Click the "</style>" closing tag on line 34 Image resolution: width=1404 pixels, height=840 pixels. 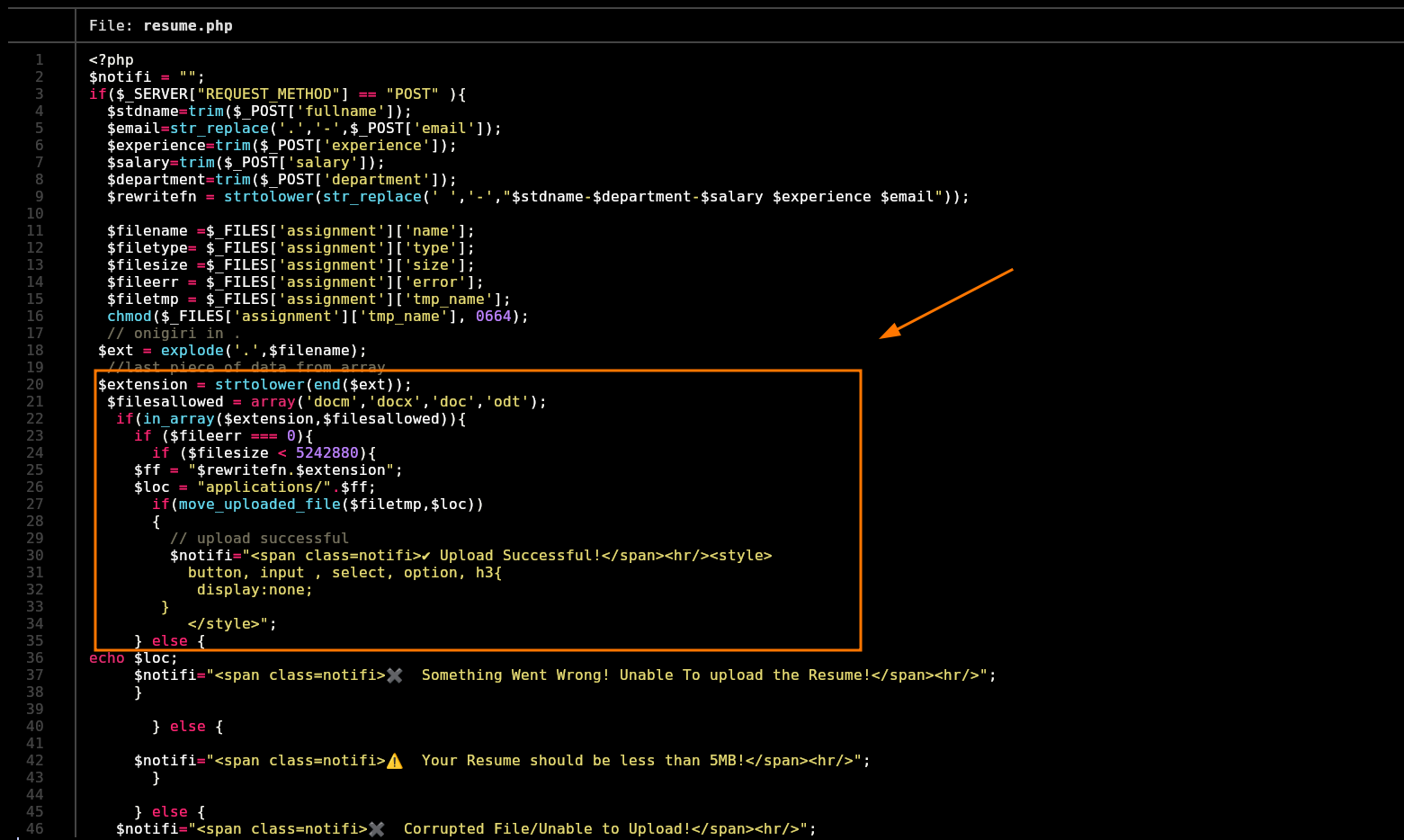click(224, 624)
